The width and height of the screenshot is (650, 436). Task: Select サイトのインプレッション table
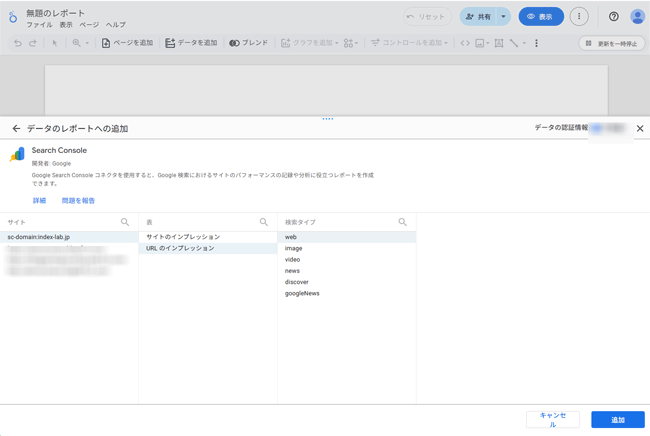[x=208, y=237]
